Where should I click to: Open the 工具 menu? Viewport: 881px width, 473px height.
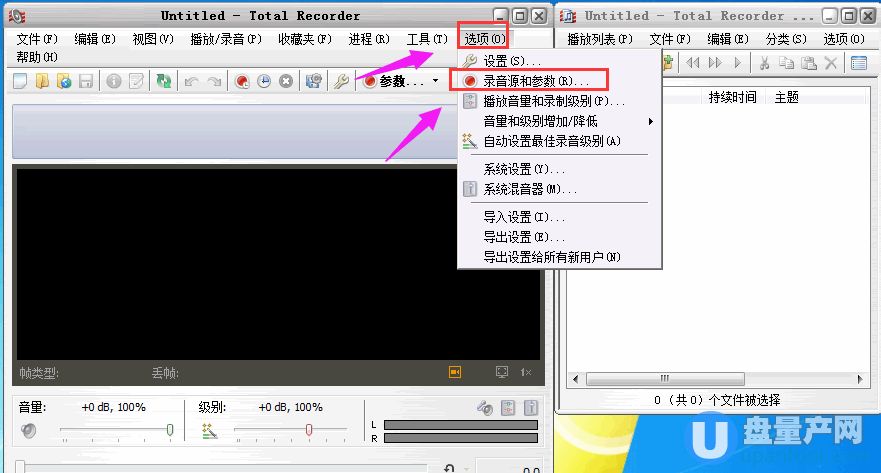pyautogui.click(x=427, y=39)
